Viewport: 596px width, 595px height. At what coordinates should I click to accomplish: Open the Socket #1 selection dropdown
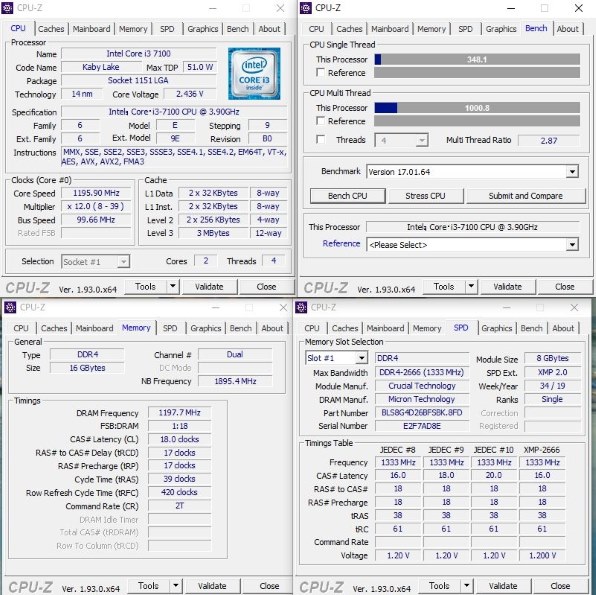coord(95,262)
